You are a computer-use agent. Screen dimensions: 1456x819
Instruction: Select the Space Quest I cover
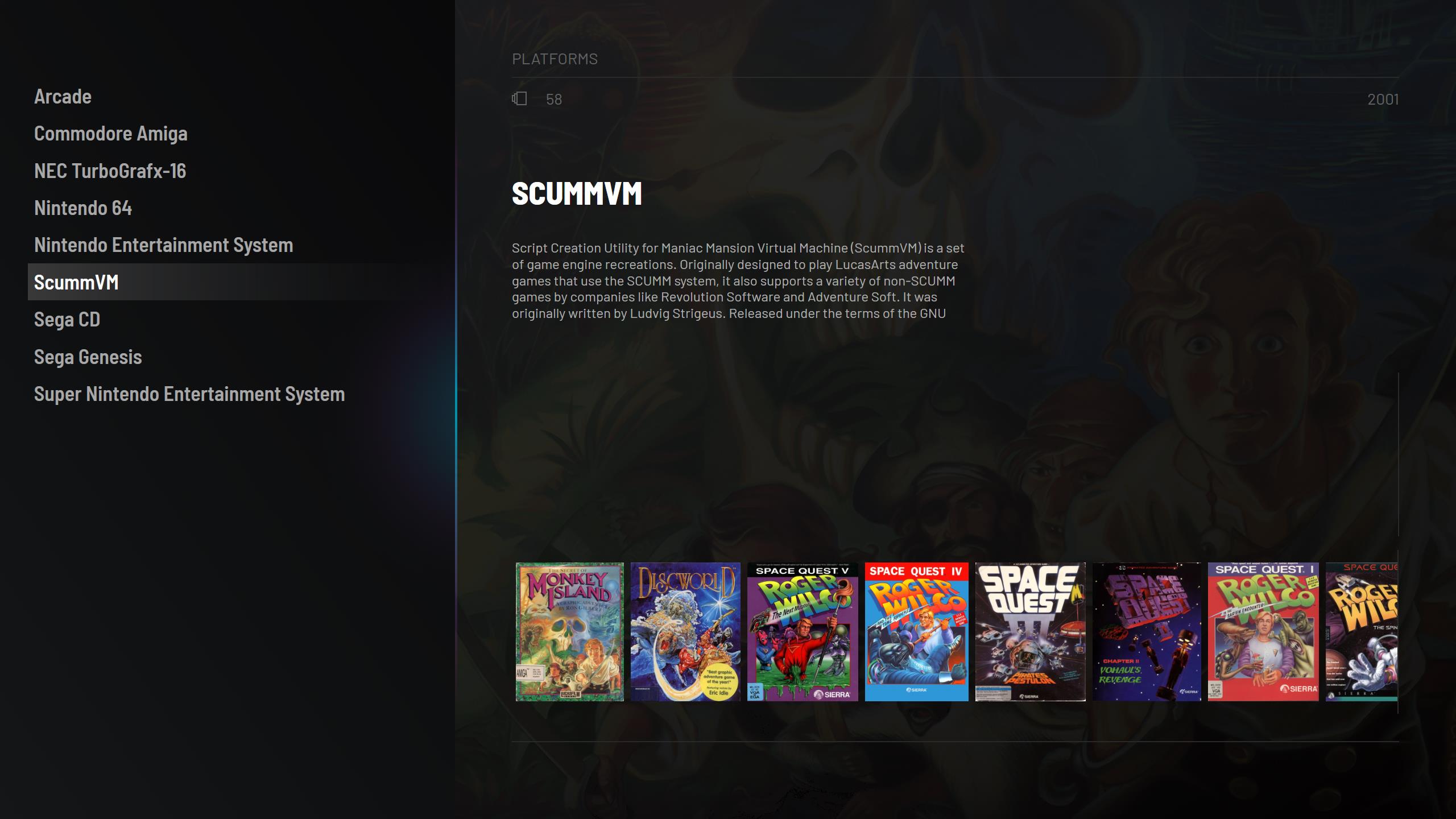point(1263,632)
